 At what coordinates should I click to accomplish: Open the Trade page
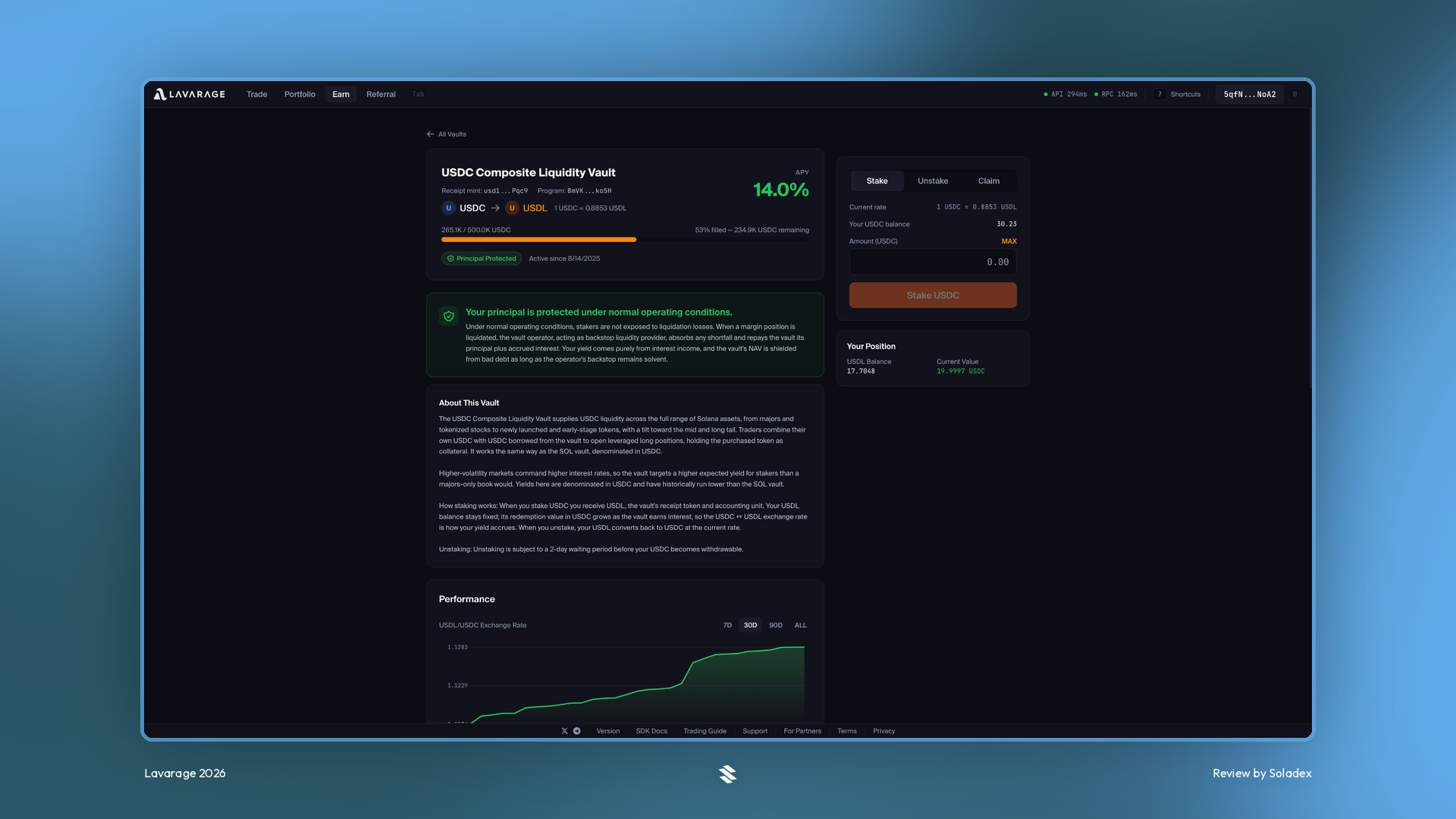coord(256,94)
